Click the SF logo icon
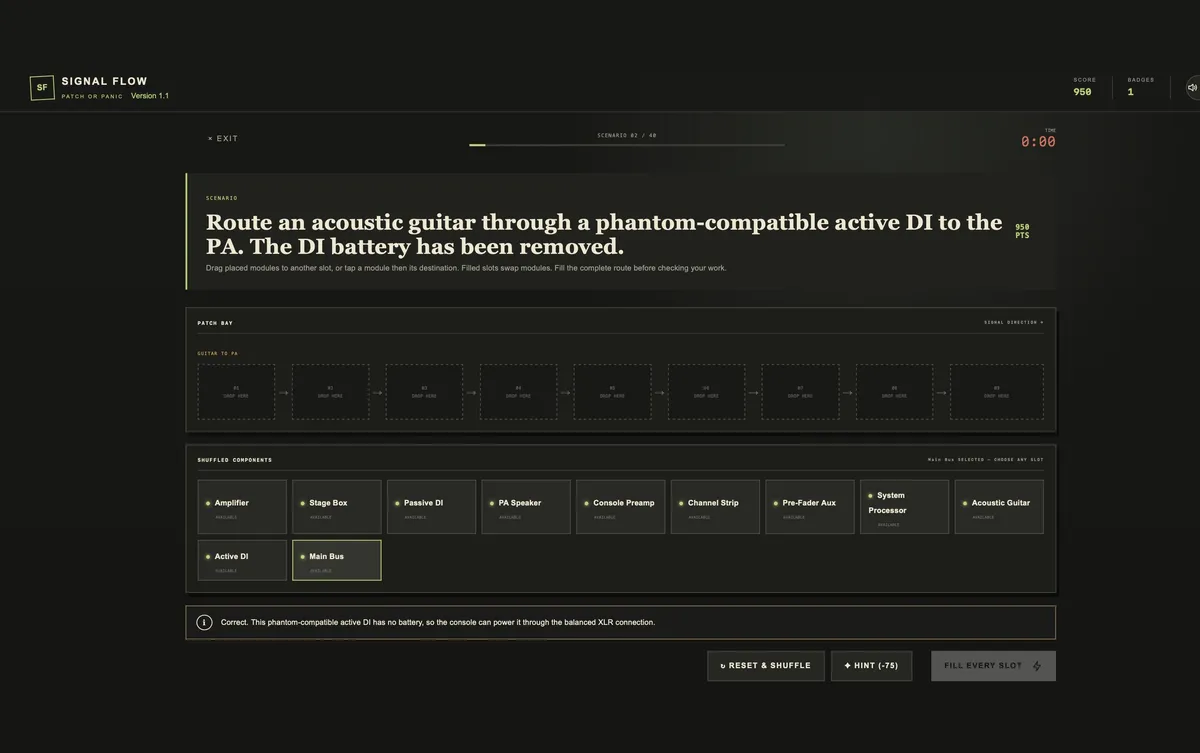 click(x=42, y=88)
